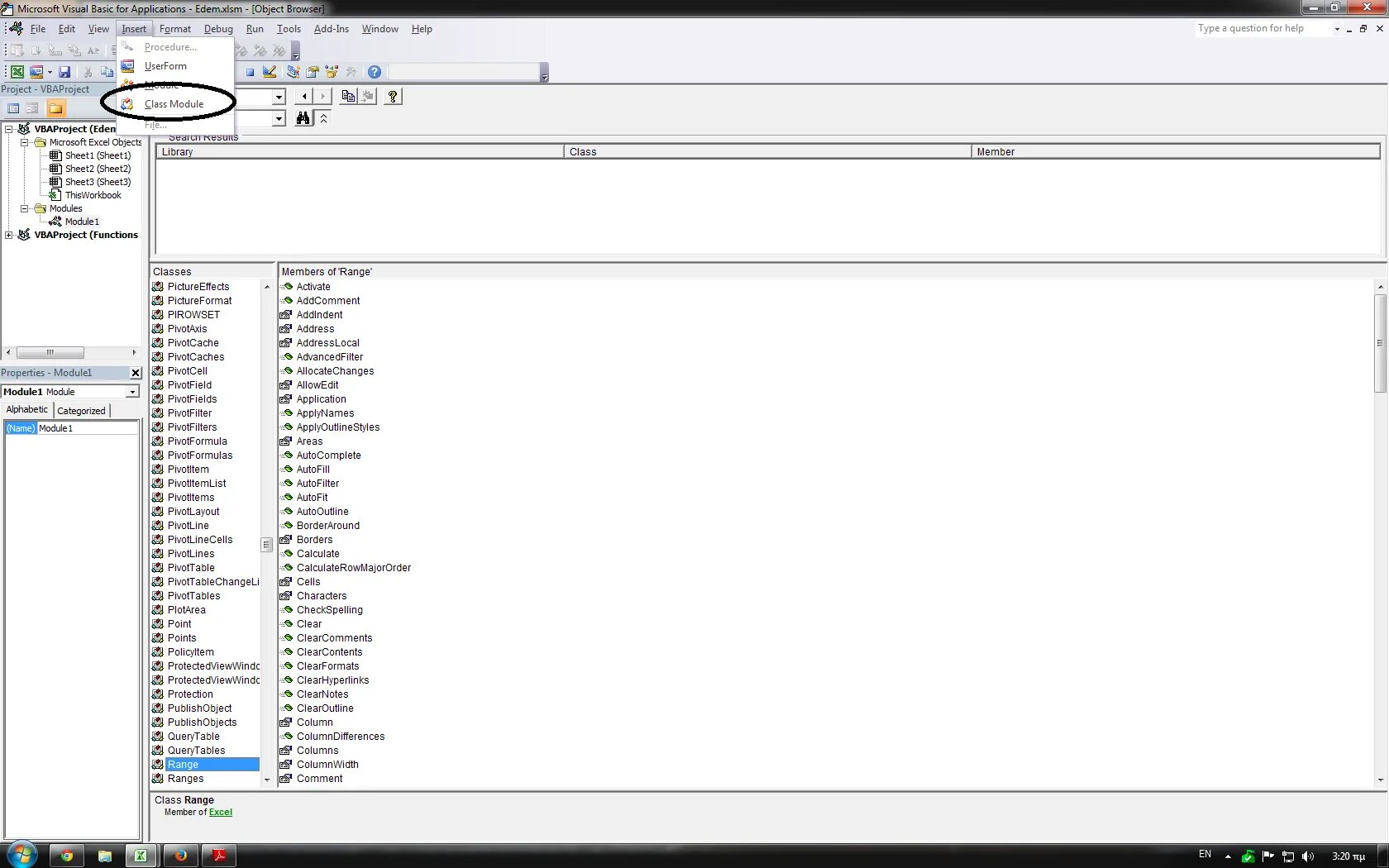Click the View Object icon in Project panel
The image size is (1389, 868).
32,108
